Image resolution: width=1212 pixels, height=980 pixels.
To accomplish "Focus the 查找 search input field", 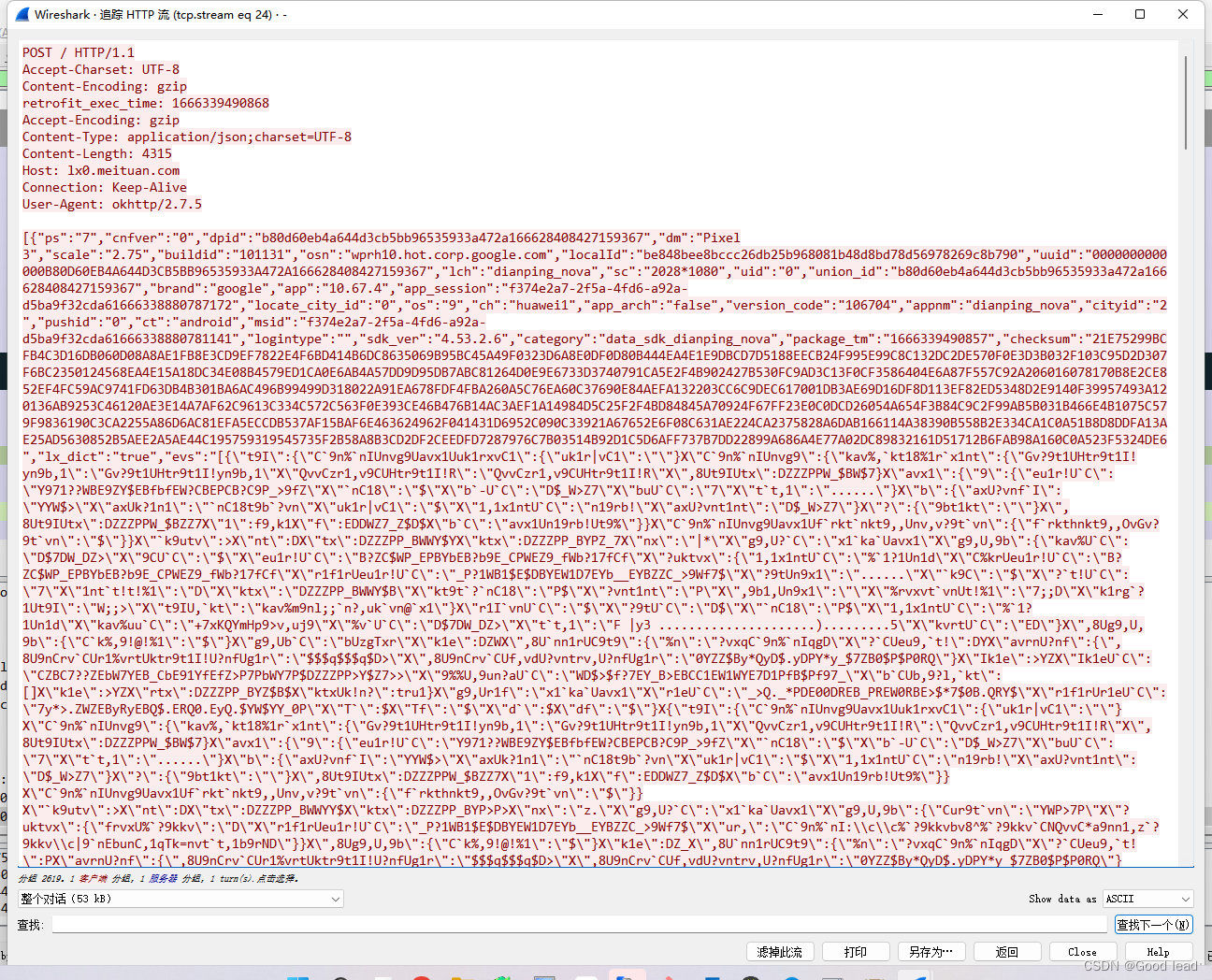I will [x=582, y=925].
